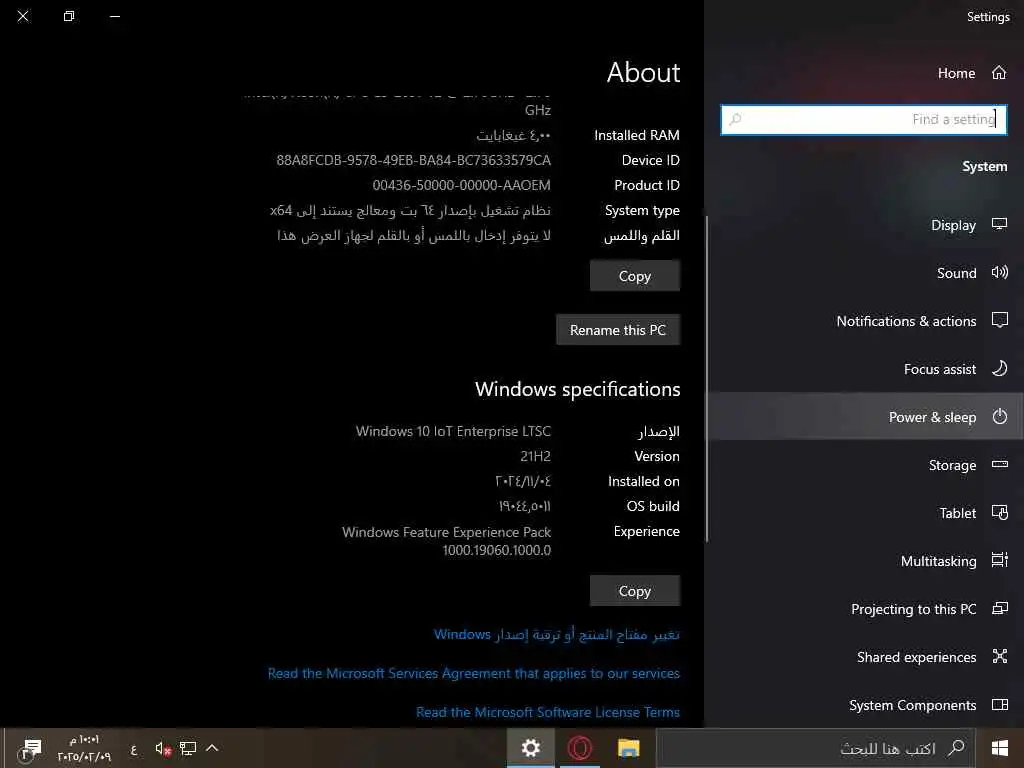Open the Action Center notification icon
The image size is (1024, 768).
[x=31, y=748]
